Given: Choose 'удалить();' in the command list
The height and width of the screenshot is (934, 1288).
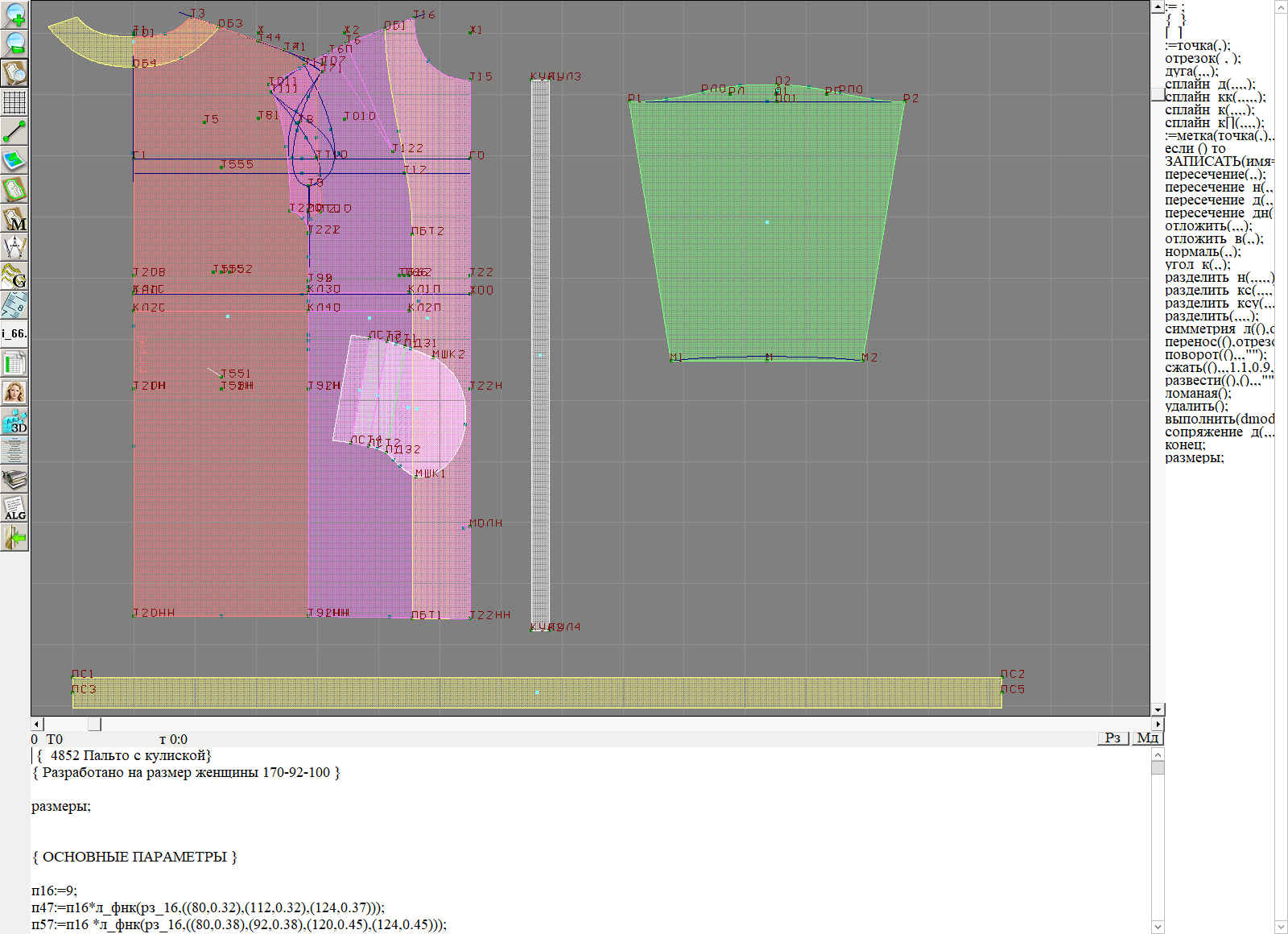Looking at the screenshot, I should click(1196, 407).
